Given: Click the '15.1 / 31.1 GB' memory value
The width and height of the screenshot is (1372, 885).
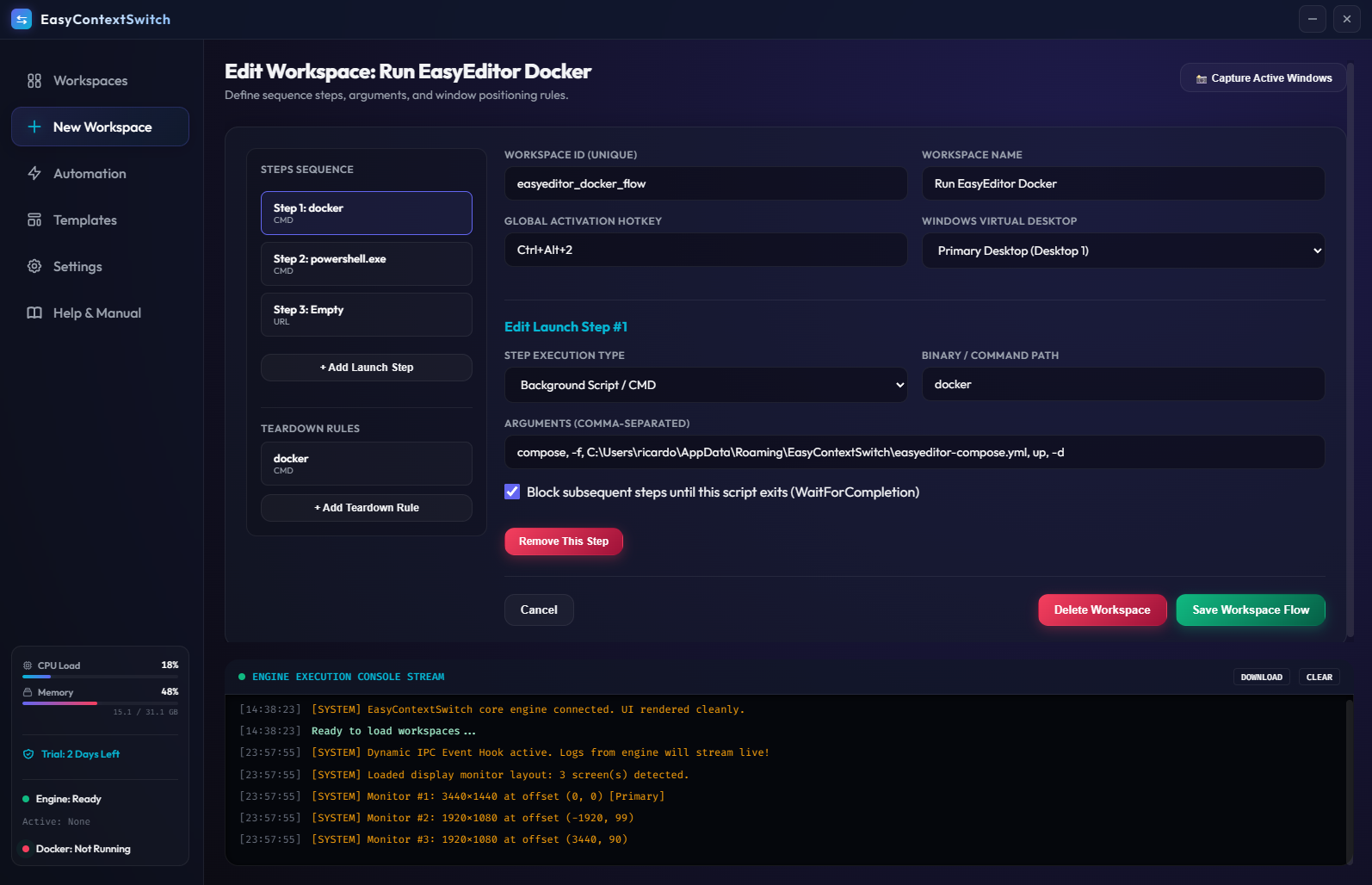Looking at the screenshot, I should 145,712.
